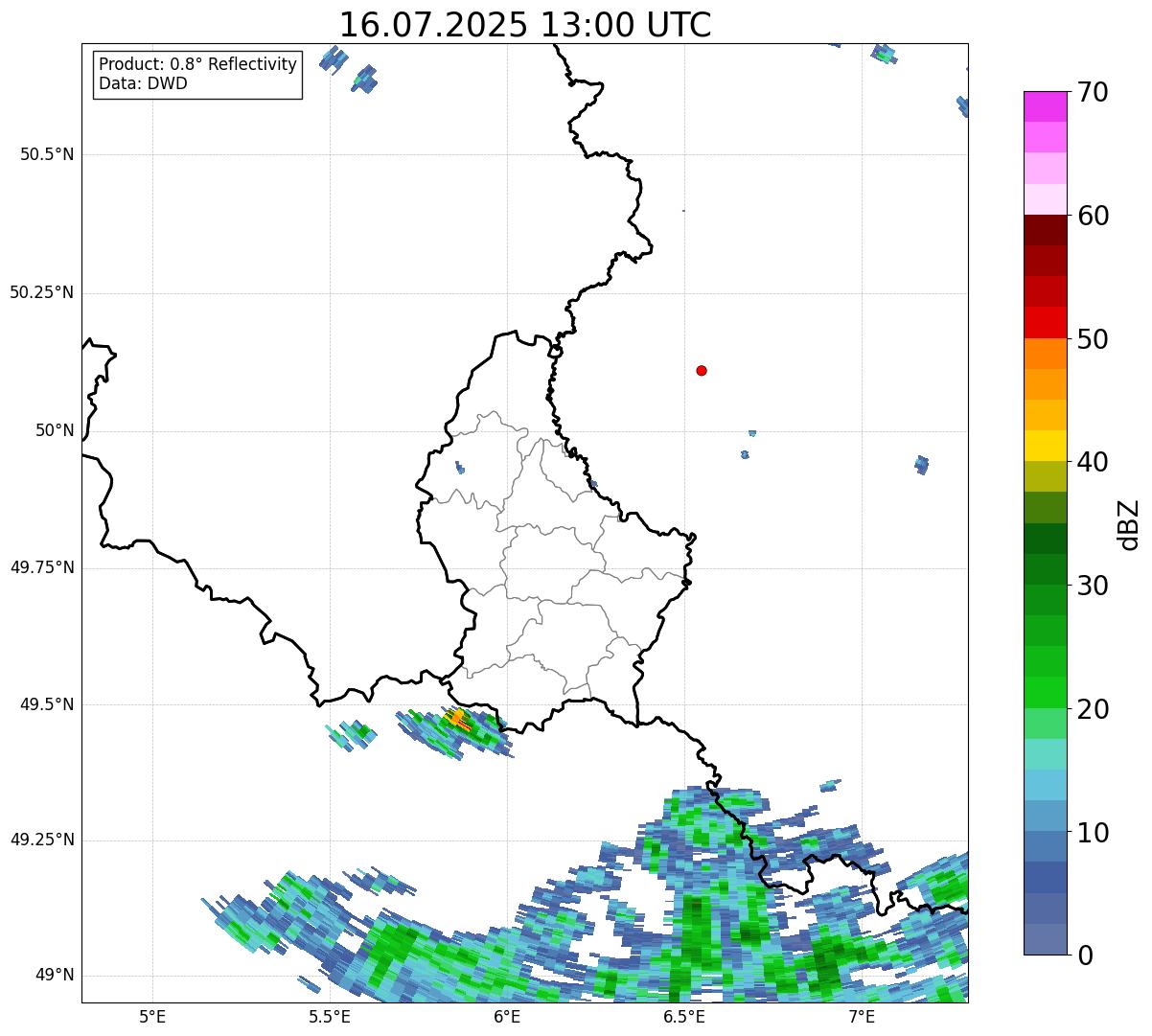Screen dimensions: 1152x1036
Task: Click the longitude label '5.5°E'
Action: coord(330,1016)
